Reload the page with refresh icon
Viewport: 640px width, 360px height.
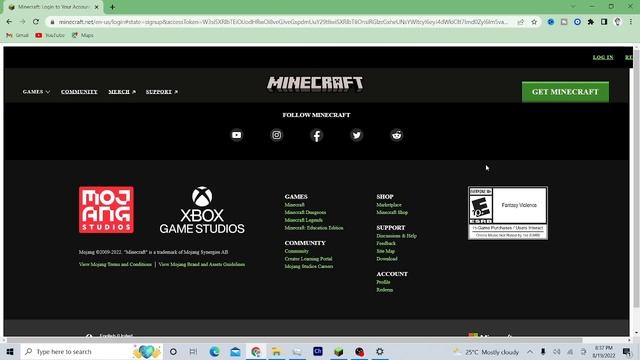(36, 22)
